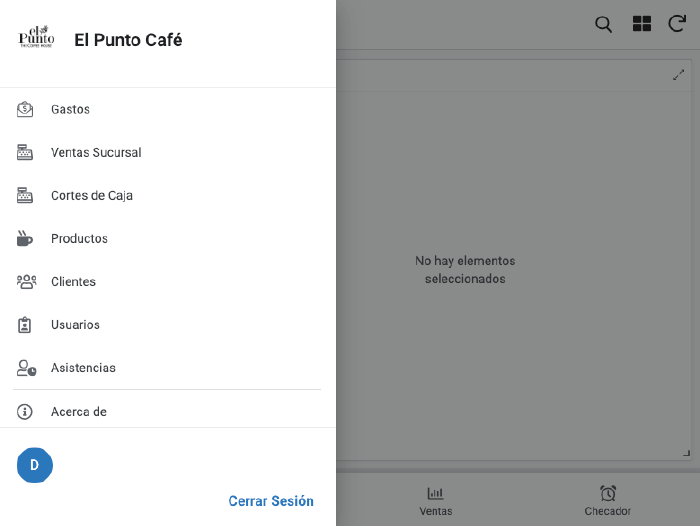Open the search magnifier
The height and width of the screenshot is (526, 700).
[x=603, y=24]
